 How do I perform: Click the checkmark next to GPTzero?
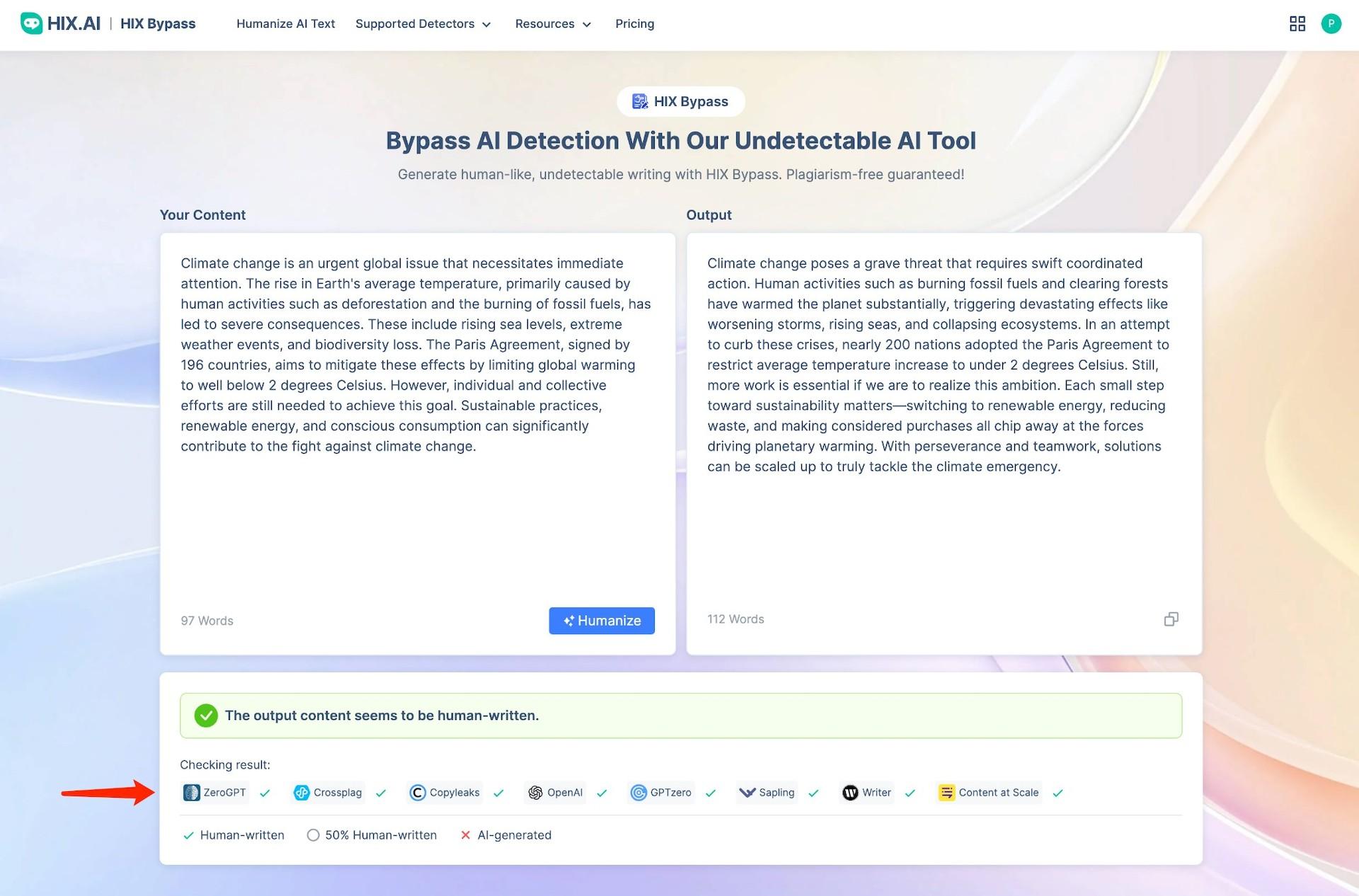(711, 793)
